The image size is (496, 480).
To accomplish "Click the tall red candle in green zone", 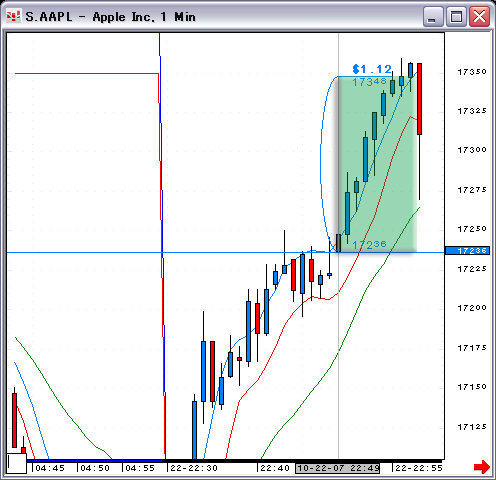I will [419, 99].
